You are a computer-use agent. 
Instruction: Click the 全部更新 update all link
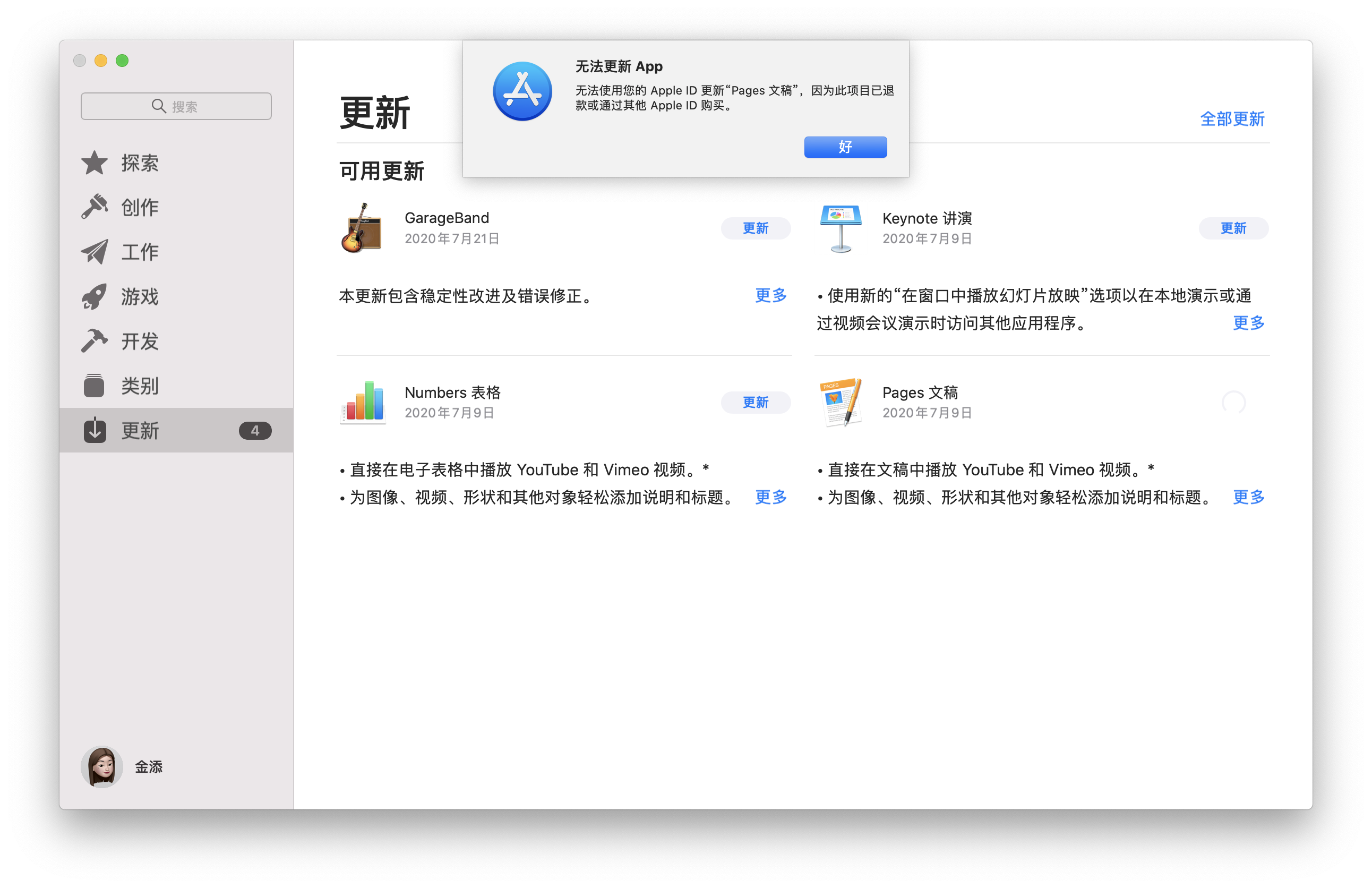coord(1232,119)
